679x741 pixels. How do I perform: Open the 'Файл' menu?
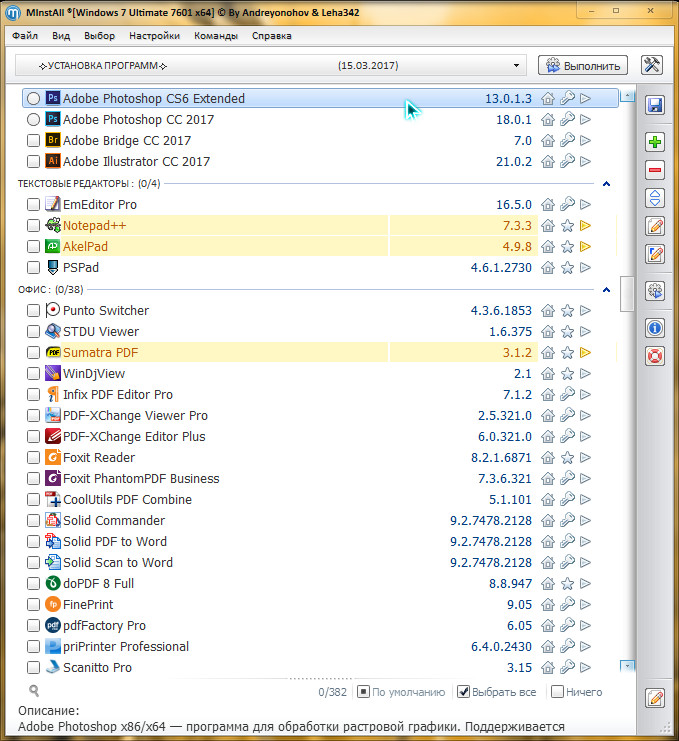pyautogui.click(x=25, y=35)
